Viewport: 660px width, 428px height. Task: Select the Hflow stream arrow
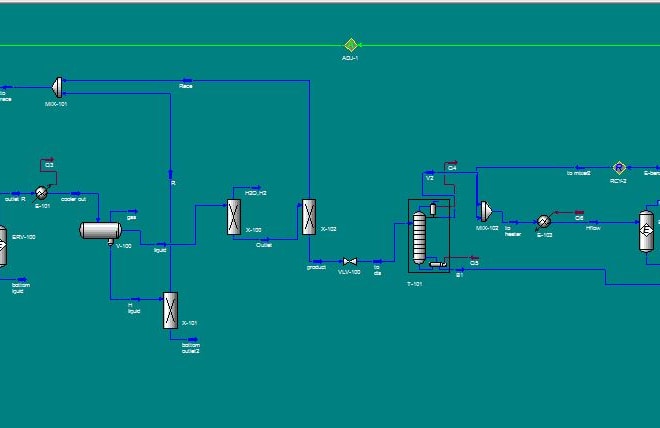593,222
